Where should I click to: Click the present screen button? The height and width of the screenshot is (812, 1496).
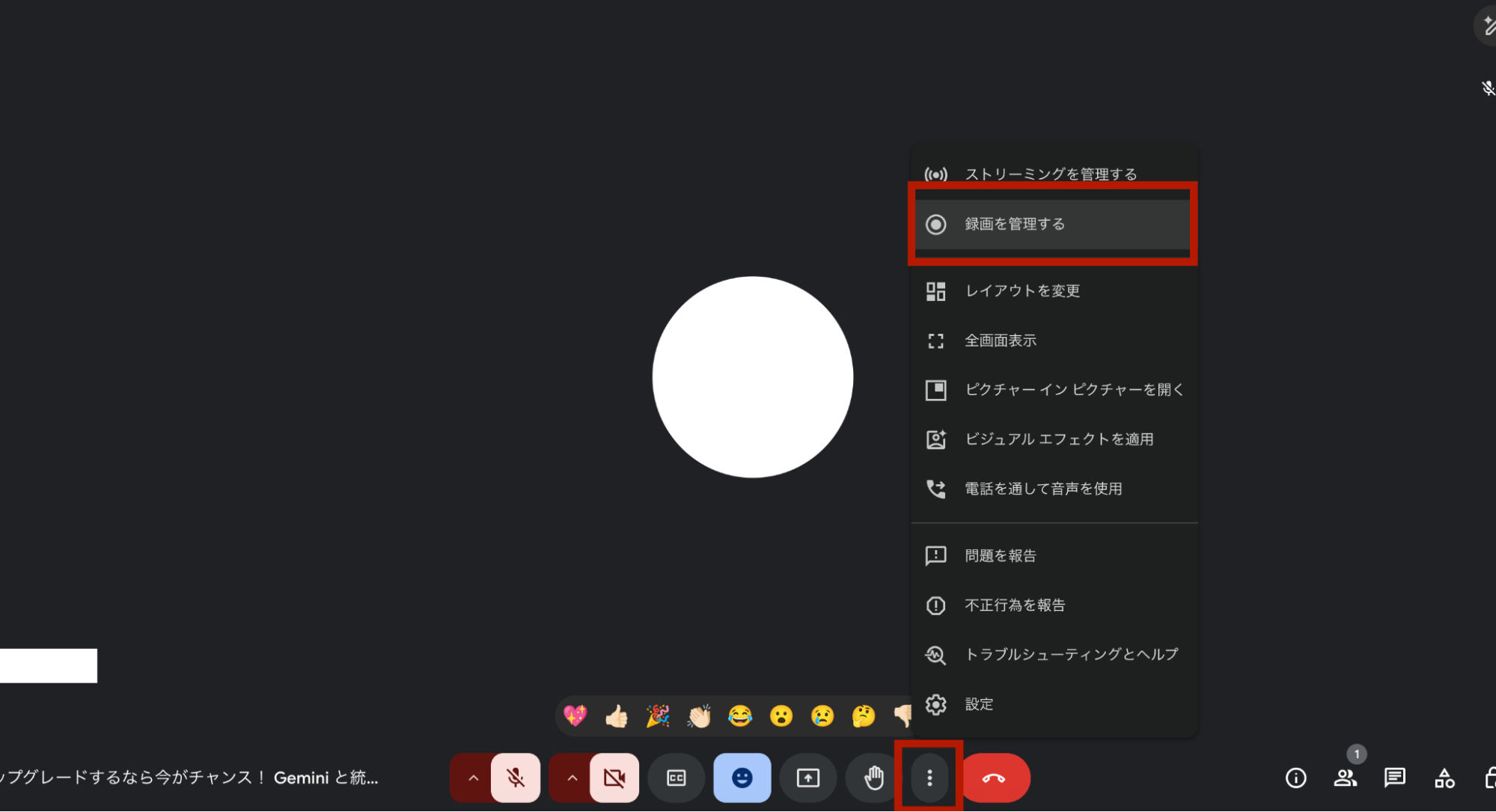(x=808, y=778)
